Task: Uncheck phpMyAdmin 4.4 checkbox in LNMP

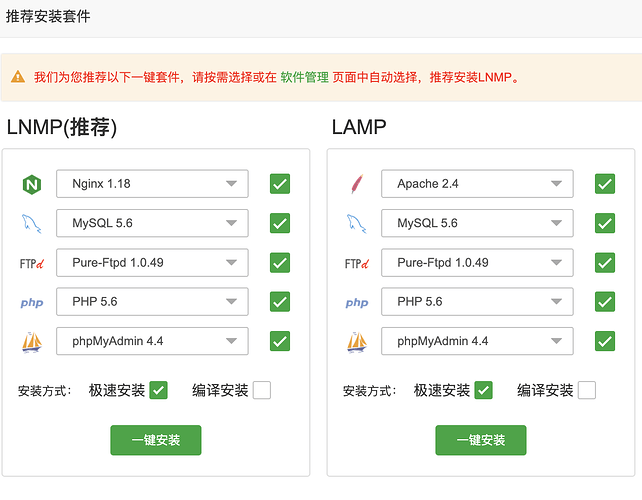Action: coord(280,341)
